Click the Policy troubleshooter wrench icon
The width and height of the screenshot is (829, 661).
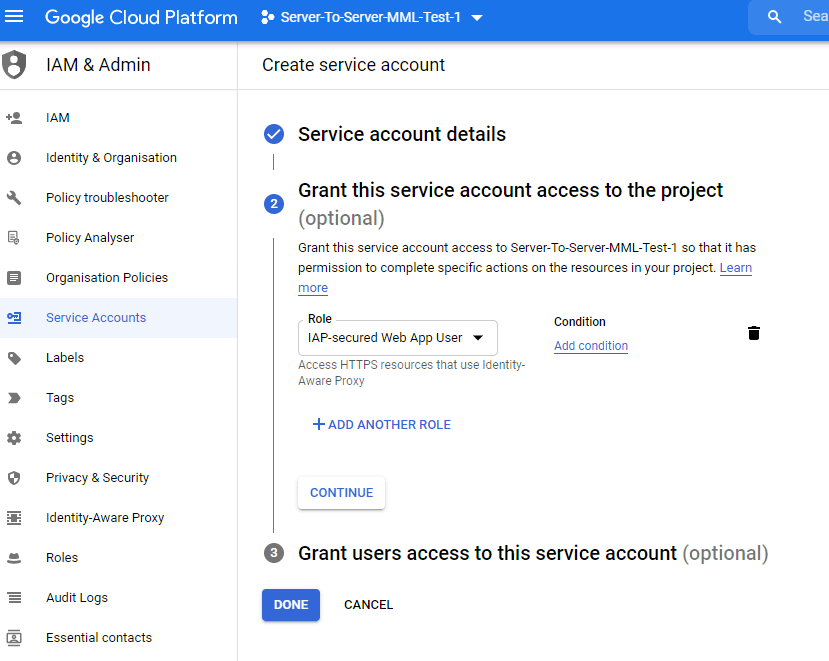(14, 198)
